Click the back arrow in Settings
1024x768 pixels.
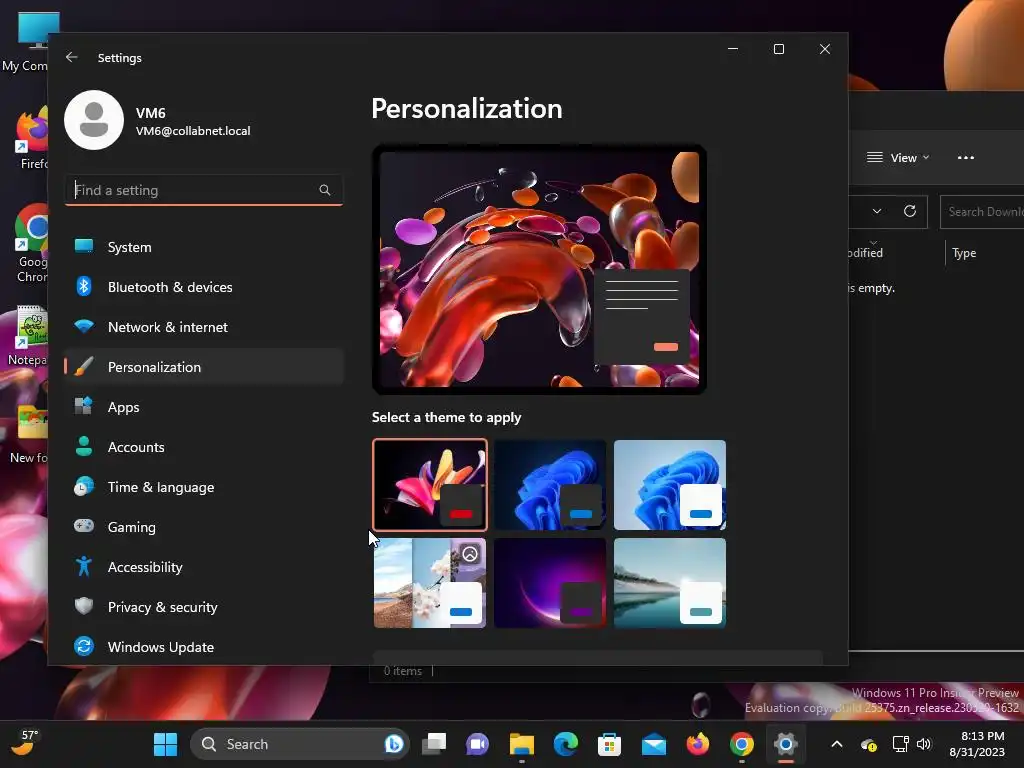pyautogui.click(x=72, y=57)
